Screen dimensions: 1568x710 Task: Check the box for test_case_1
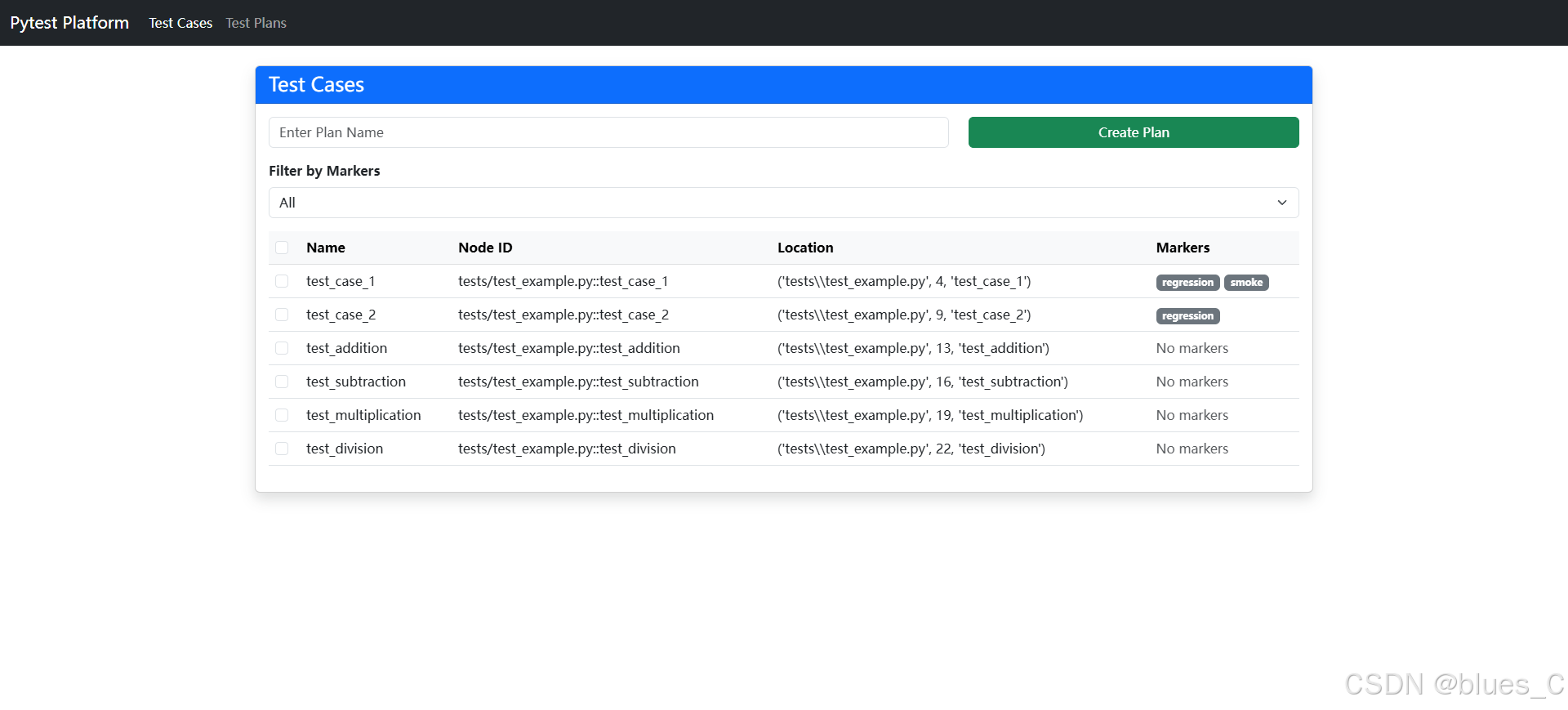(x=282, y=281)
